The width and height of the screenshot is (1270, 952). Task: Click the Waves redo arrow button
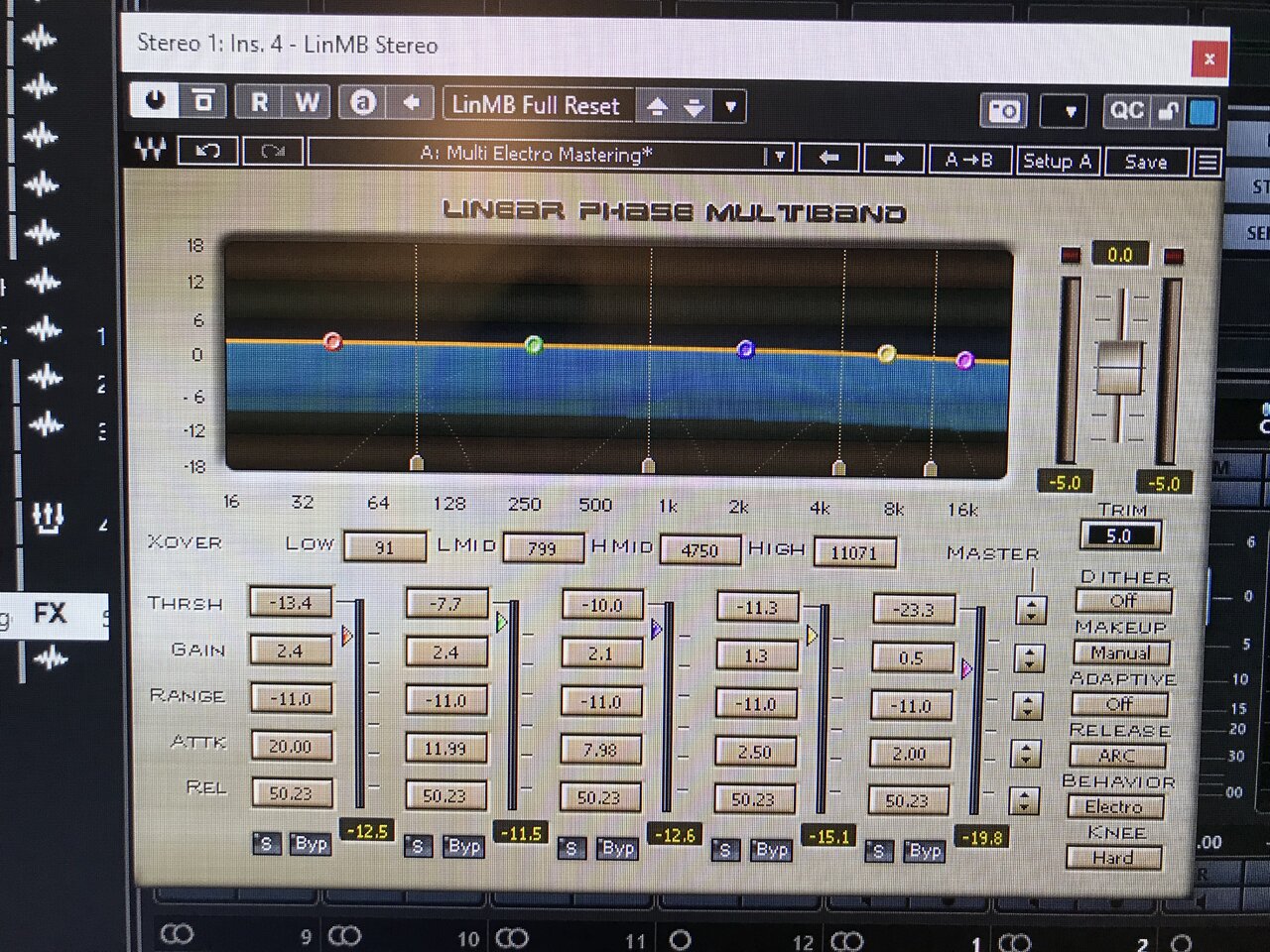coord(273,152)
